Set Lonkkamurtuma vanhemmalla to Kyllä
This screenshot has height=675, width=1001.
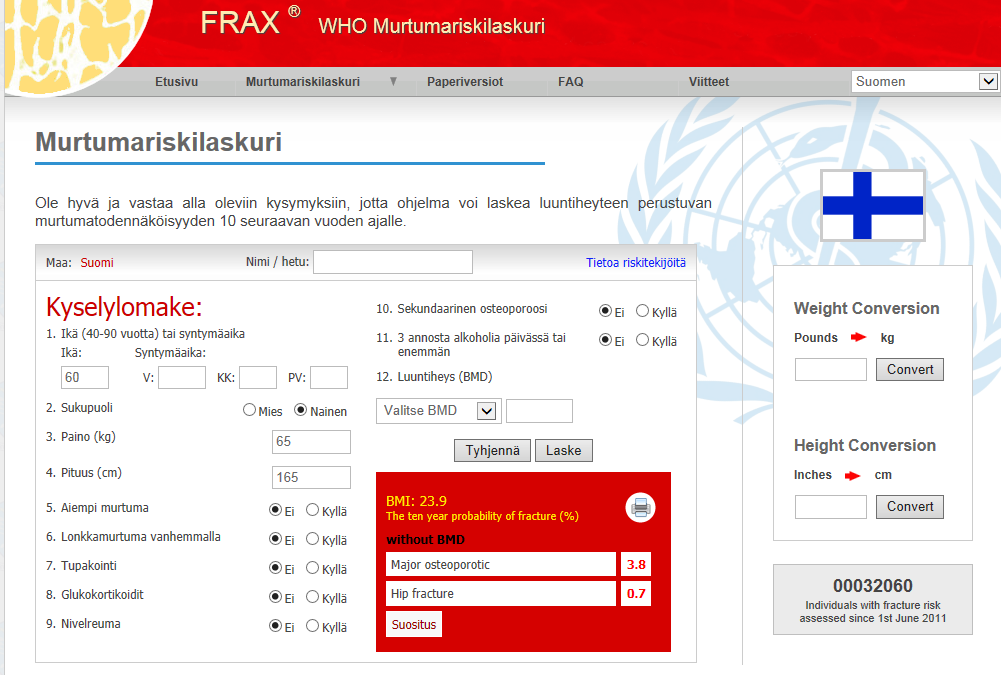[x=312, y=539]
